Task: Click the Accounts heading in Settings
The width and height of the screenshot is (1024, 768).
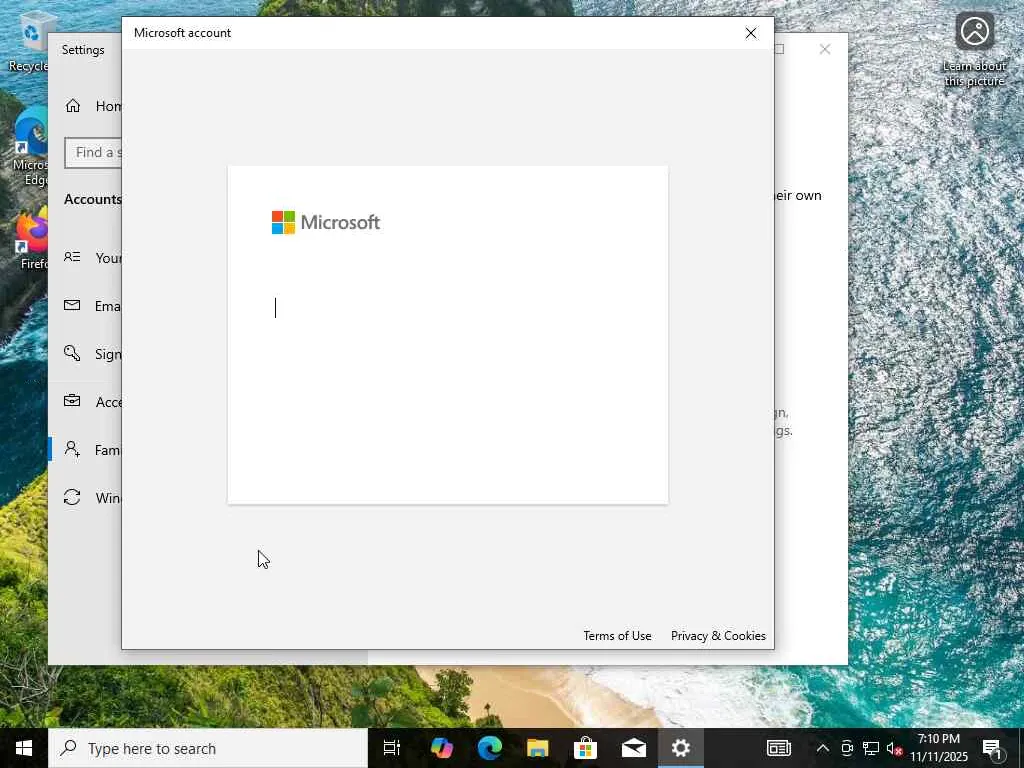Action: (x=93, y=200)
